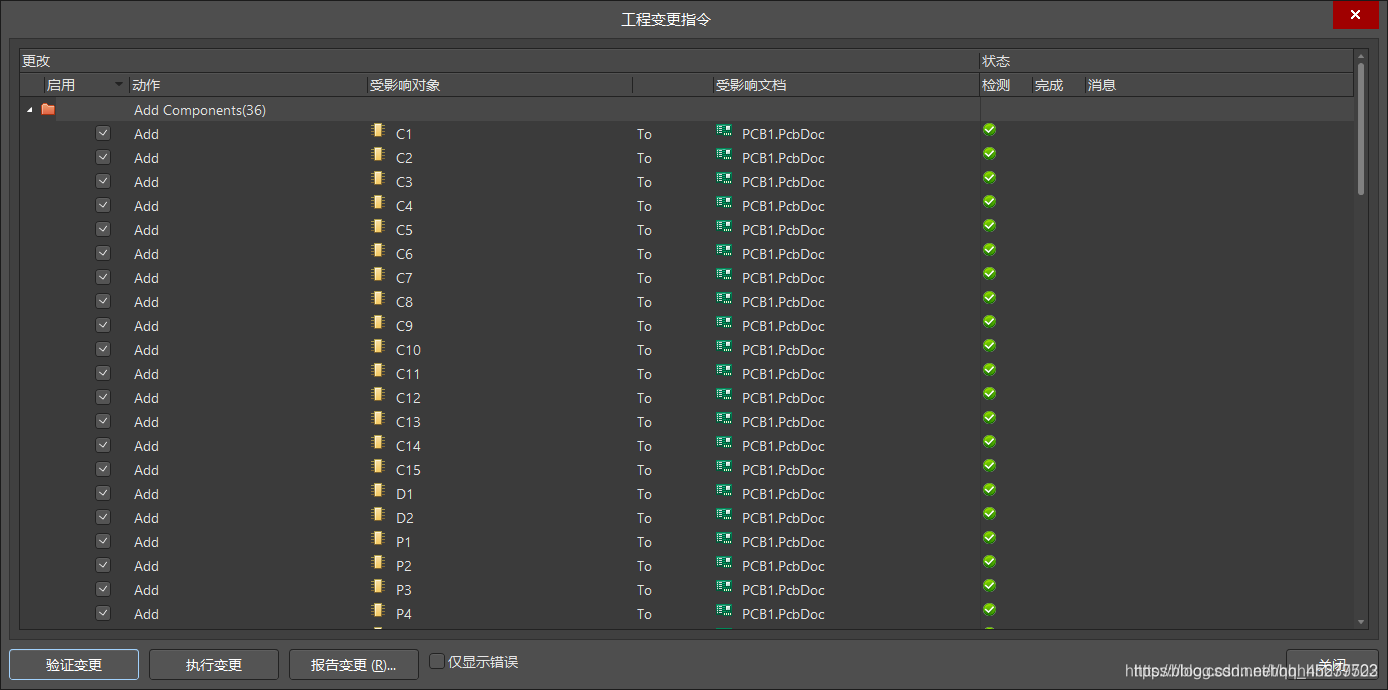The image size is (1388, 690).
Task: Select object name C2
Action: pyautogui.click(x=404, y=158)
